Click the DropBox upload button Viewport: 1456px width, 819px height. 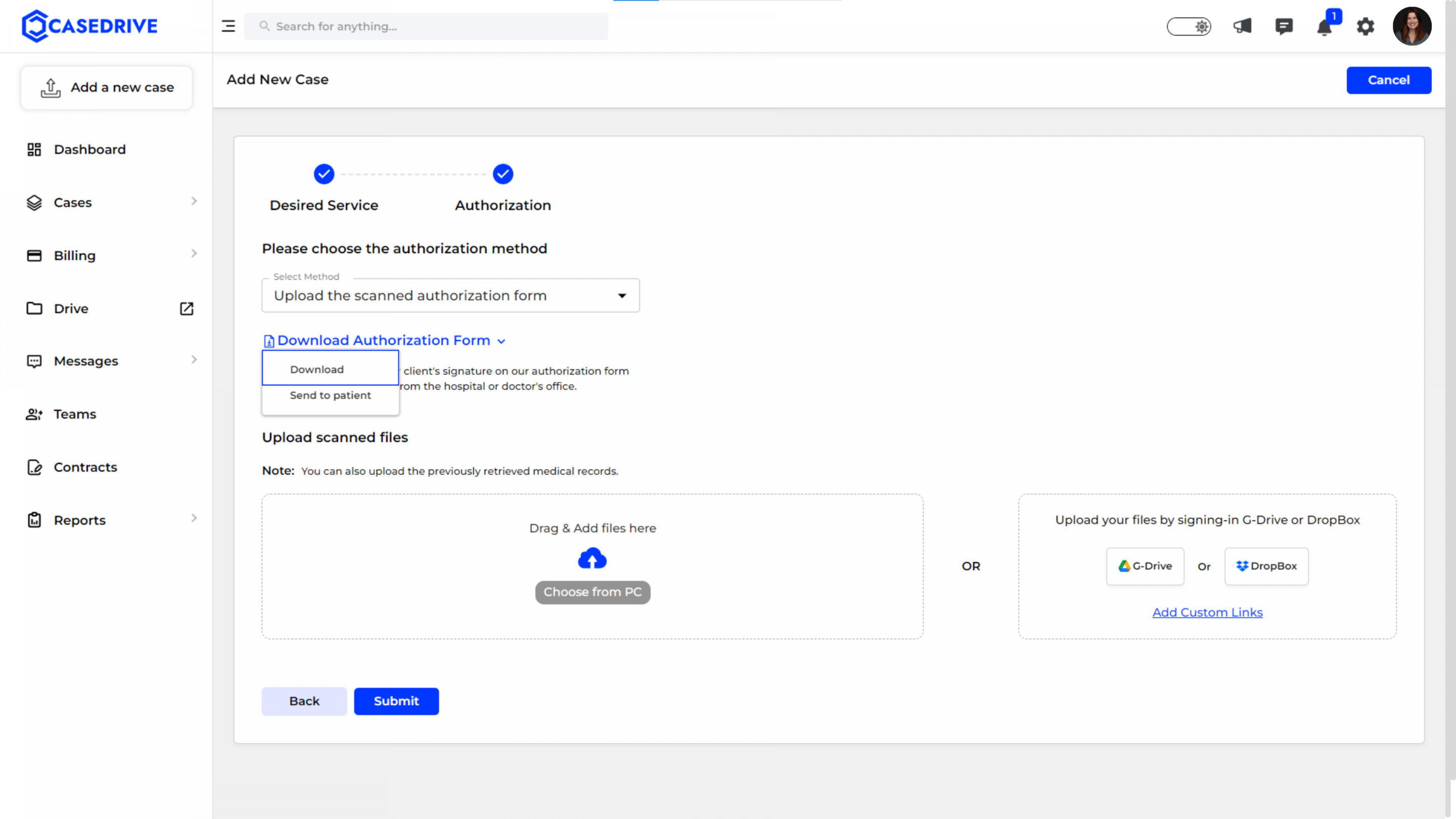pyautogui.click(x=1266, y=566)
